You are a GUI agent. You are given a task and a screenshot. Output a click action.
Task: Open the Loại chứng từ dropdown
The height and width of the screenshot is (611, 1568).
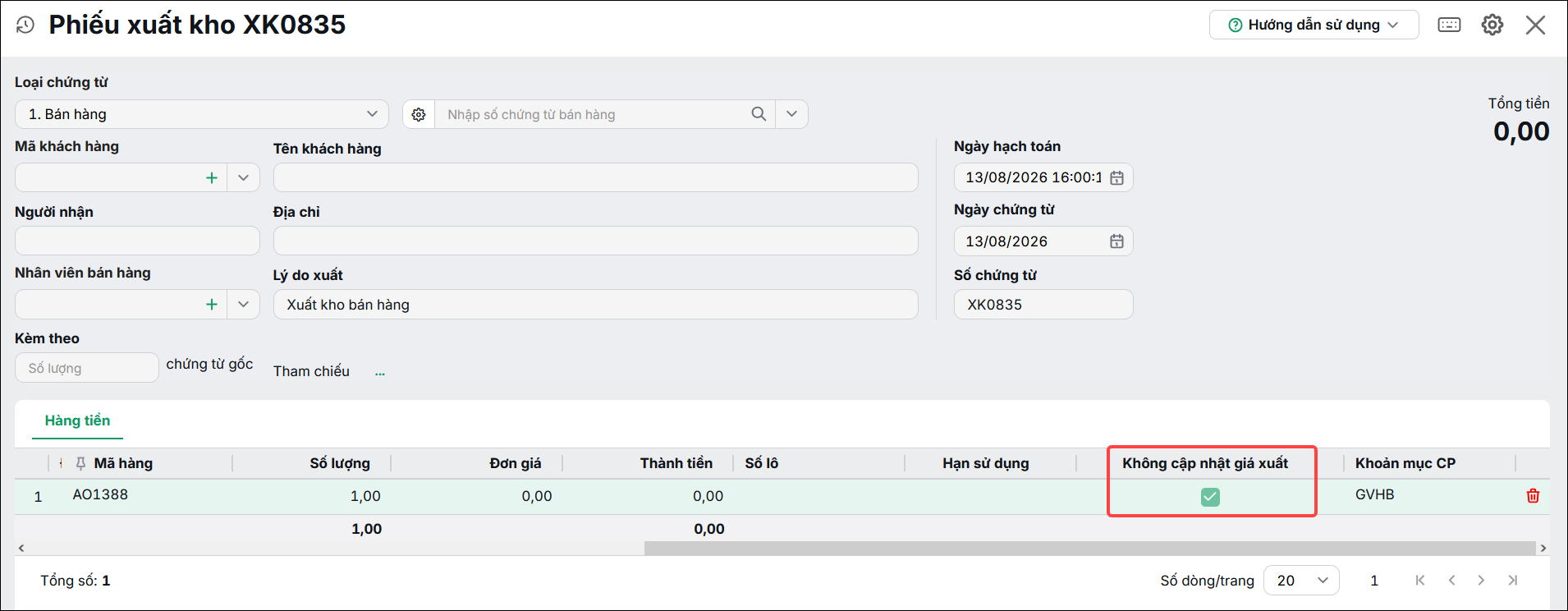pos(202,114)
